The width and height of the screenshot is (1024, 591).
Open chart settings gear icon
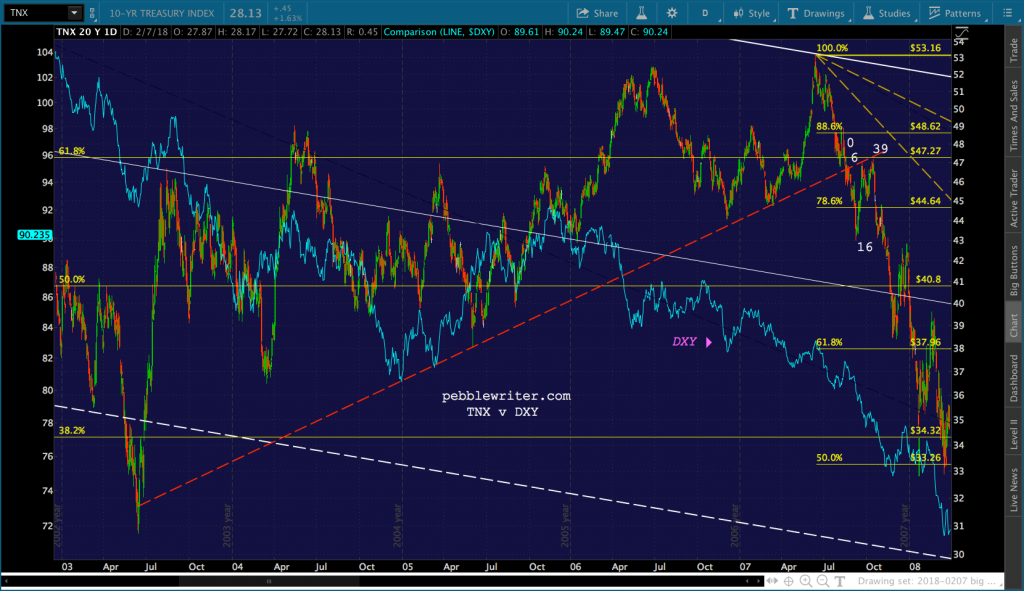point(672,13)
